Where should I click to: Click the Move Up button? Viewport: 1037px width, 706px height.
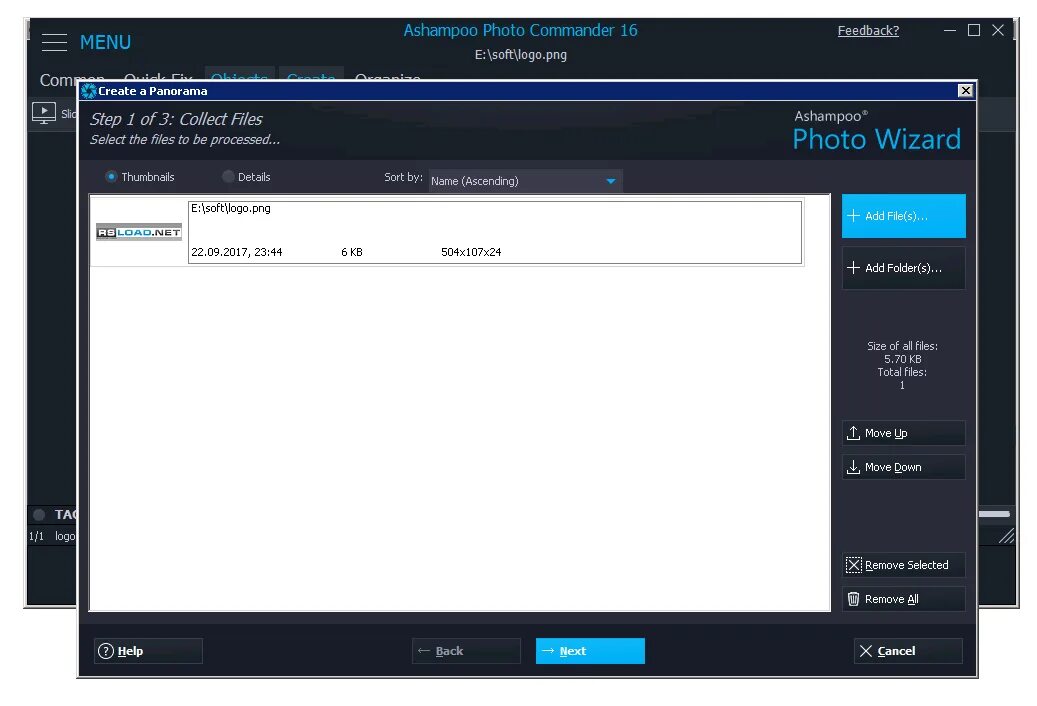click(x=903, y=433)
